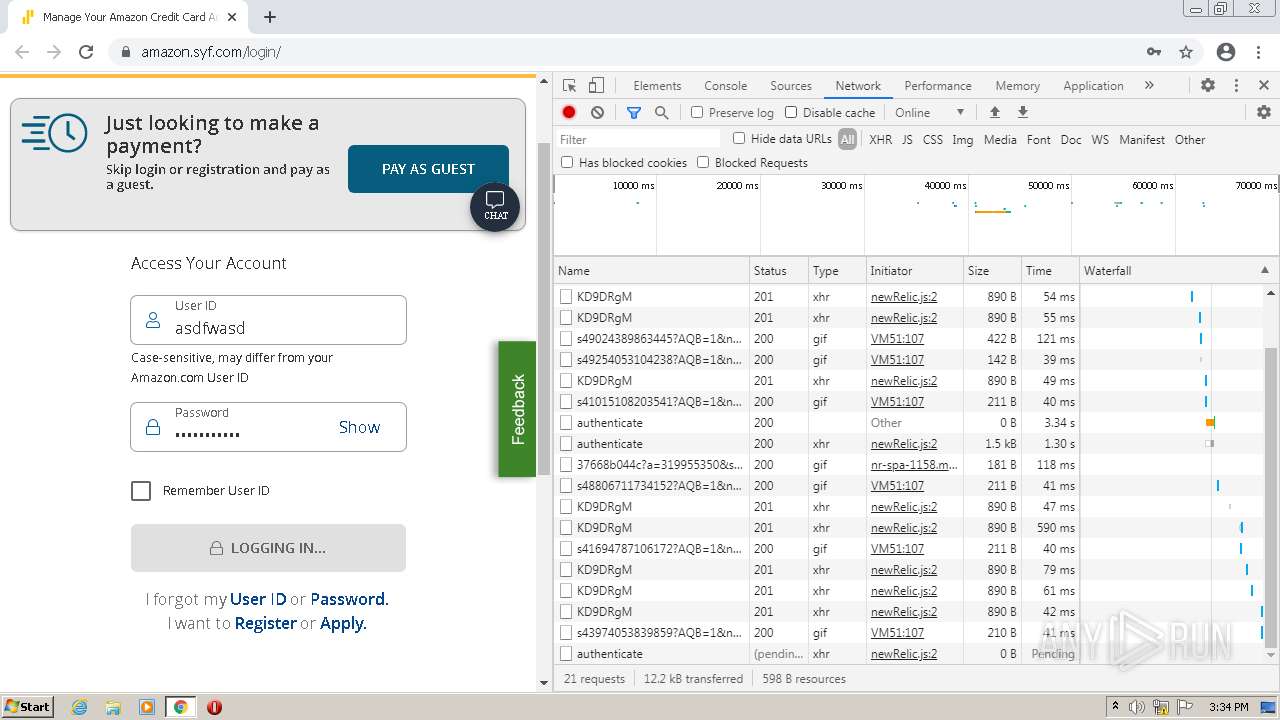The height and width of the screenshot is (720, 1280).
Task: Check the Blocked Requests filter
Action: pos(703,162)
